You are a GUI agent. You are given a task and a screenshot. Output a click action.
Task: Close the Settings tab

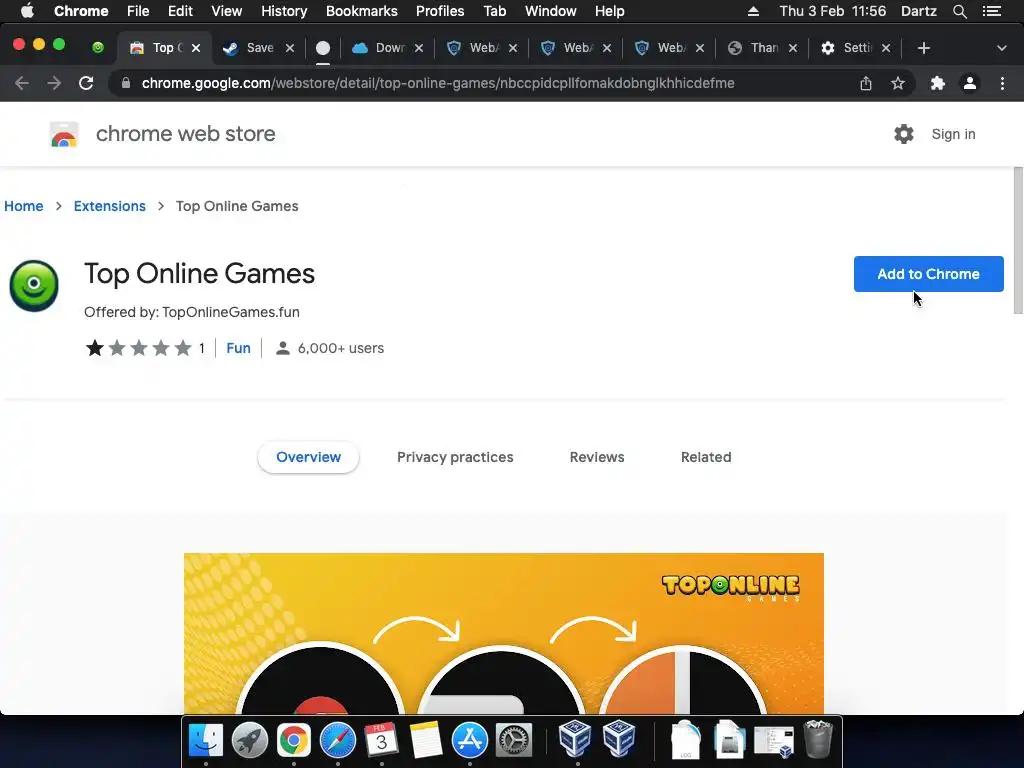pos(886,48)
